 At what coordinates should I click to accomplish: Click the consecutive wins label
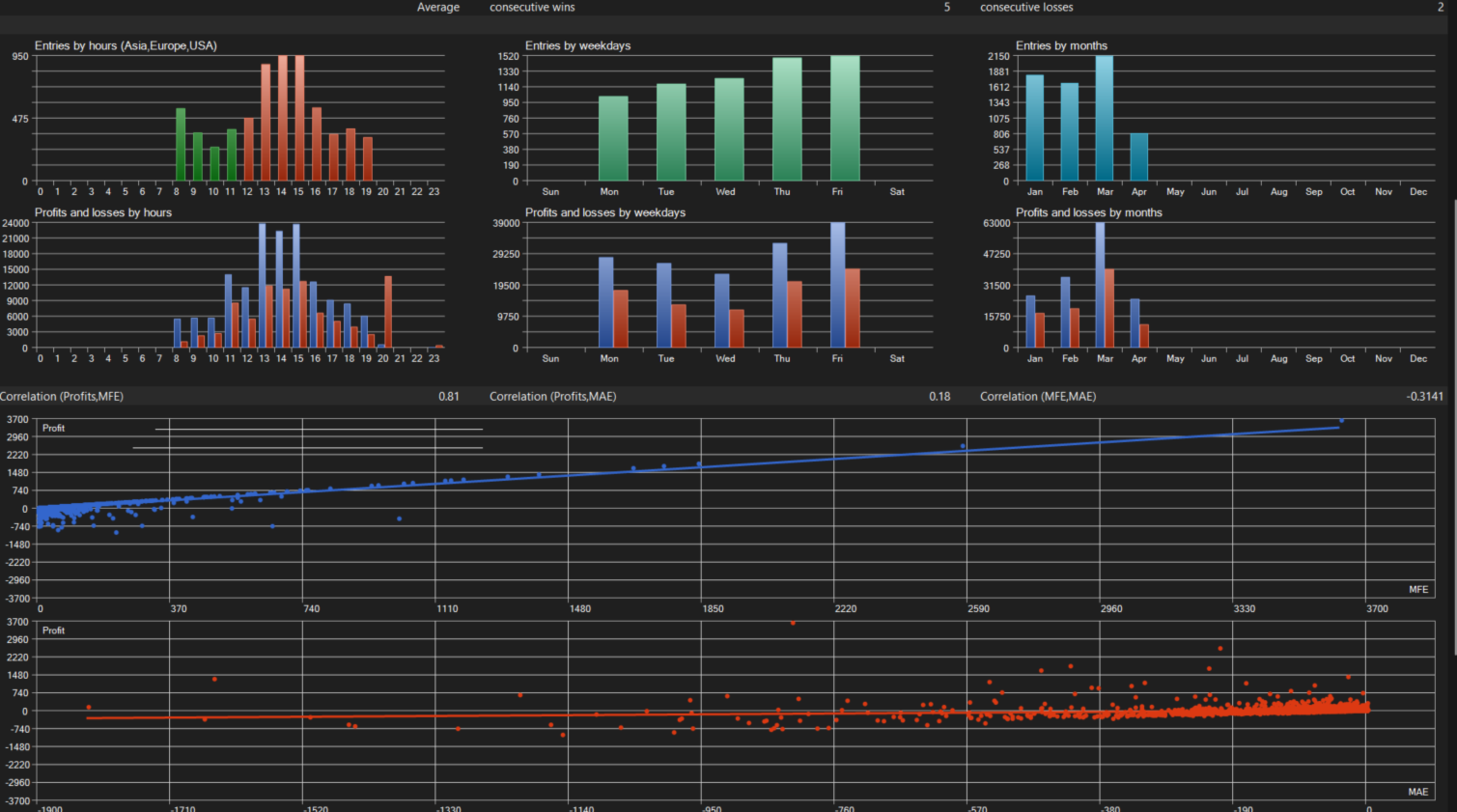coord(532,7)
